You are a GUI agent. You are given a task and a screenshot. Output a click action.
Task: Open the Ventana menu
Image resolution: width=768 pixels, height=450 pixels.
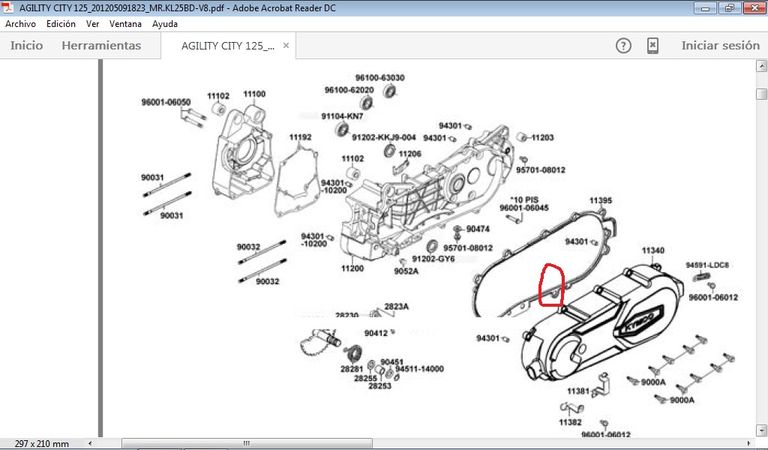pos(125,23)
